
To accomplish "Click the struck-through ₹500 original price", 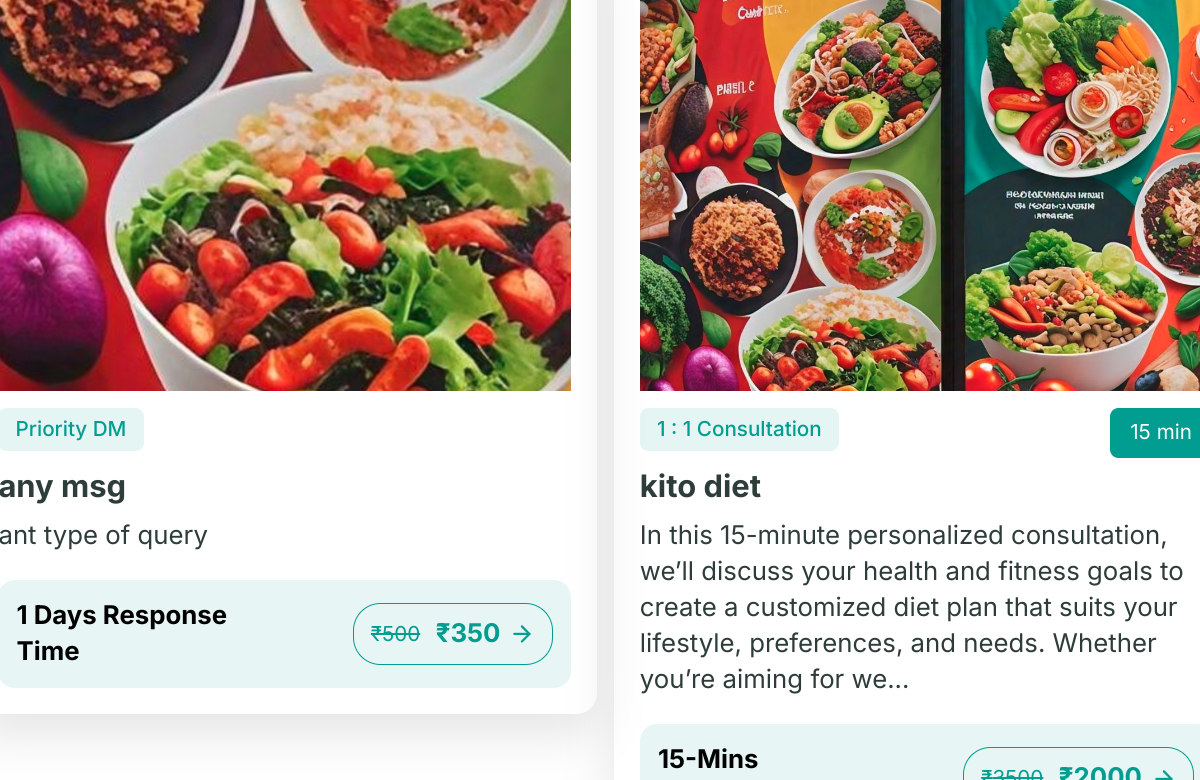I will point(395,634).
